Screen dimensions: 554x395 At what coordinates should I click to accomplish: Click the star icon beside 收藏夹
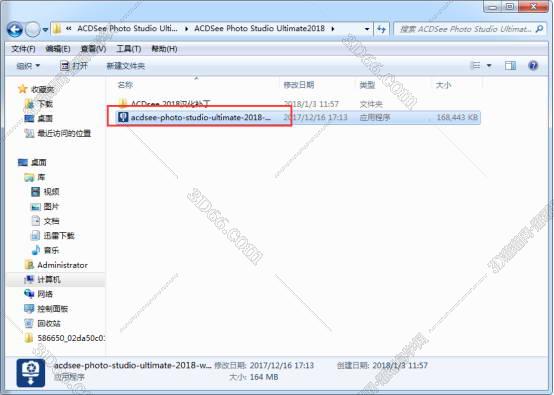[x=23, y=89]
